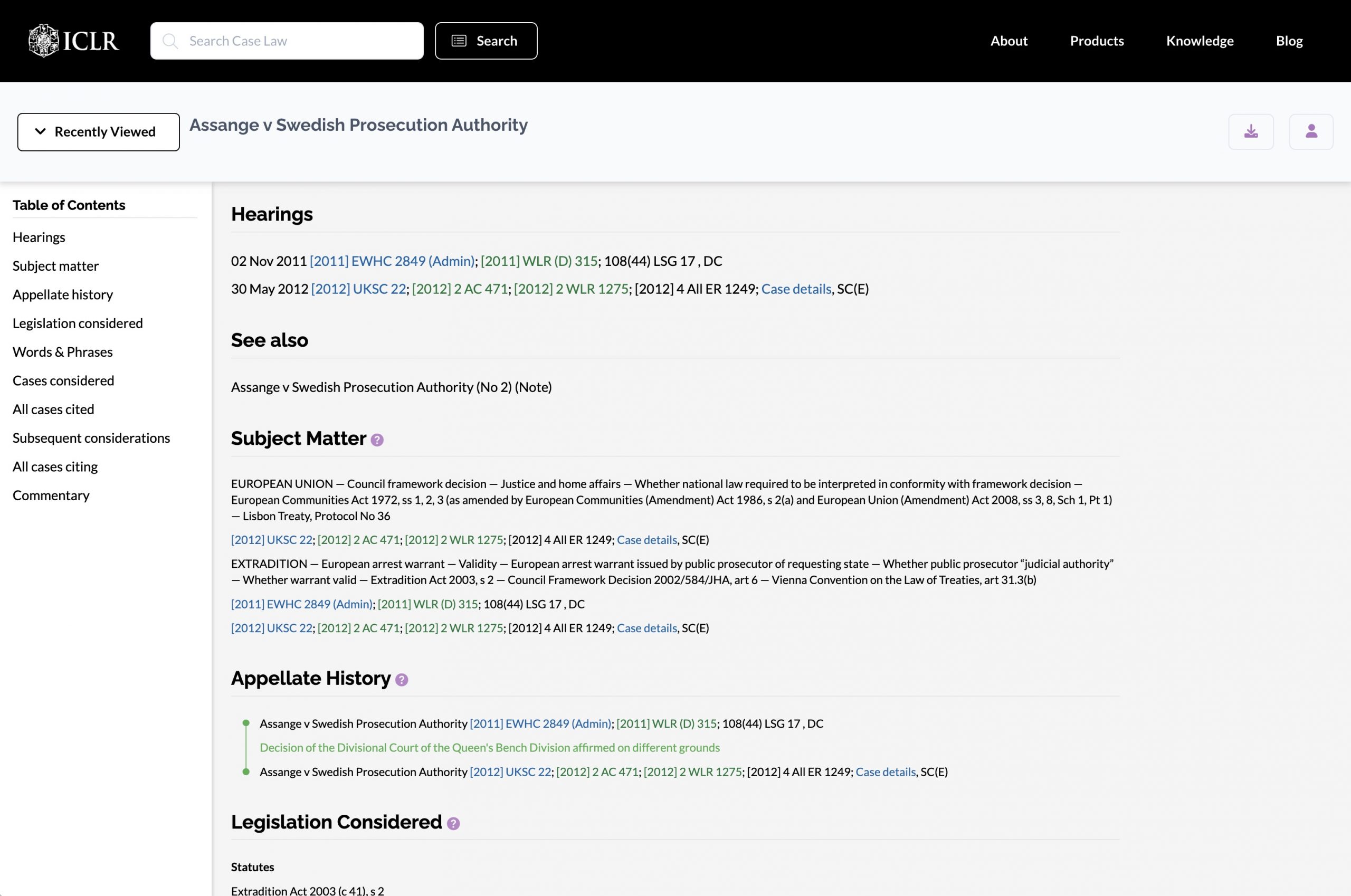Expand the Recently Viewed dropdown
The width and height of the screenshot is (1351, 896).
(98, 132)
